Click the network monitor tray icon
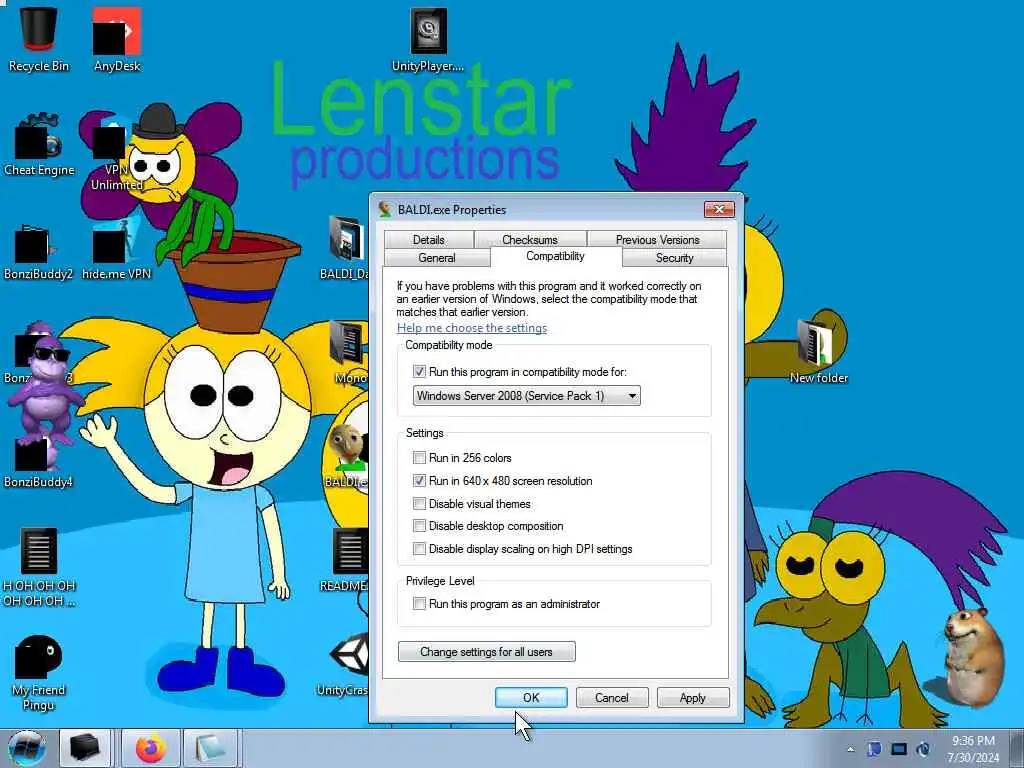The image size is (1024, 768). tap(899, 749)
